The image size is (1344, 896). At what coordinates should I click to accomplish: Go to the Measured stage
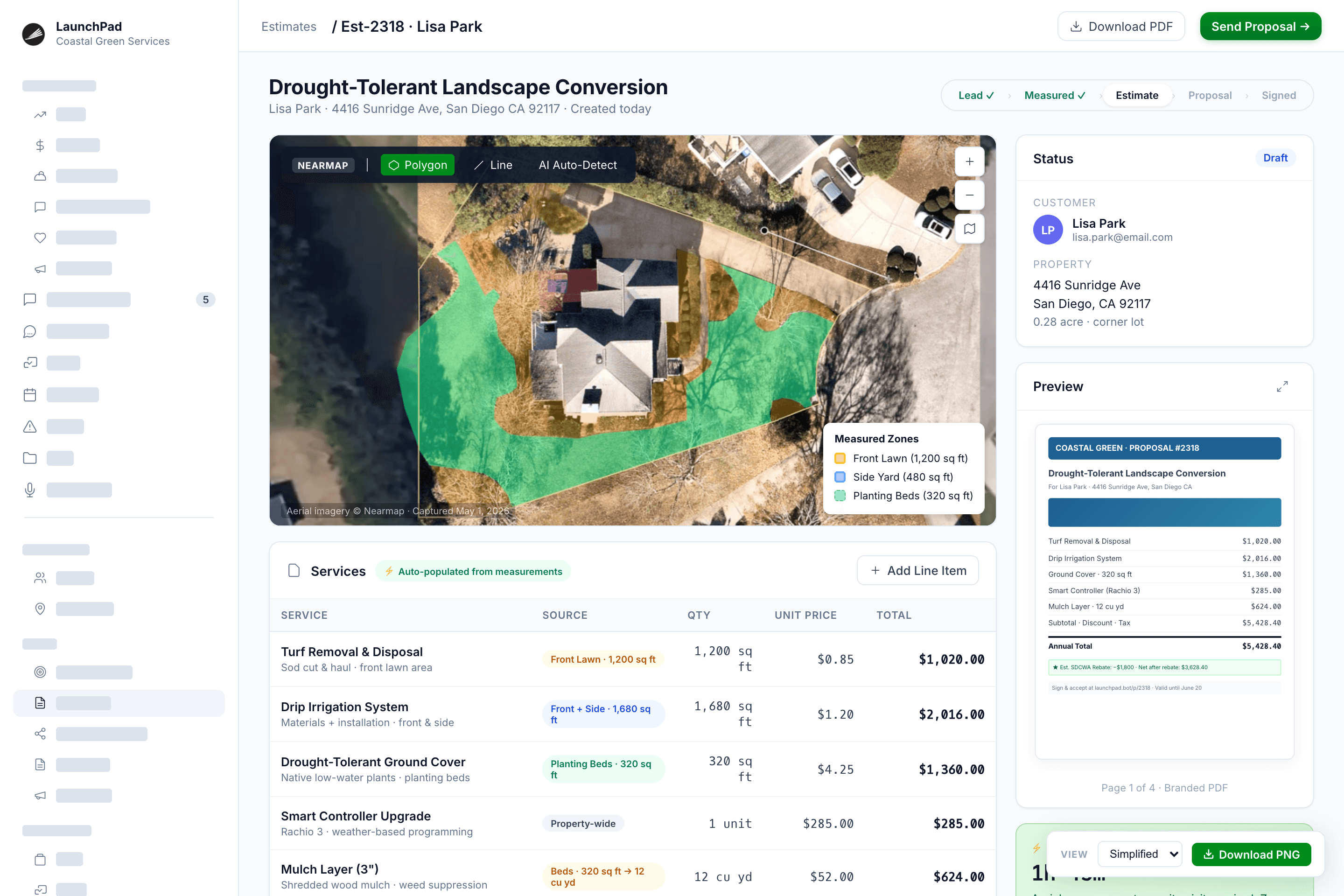tap(1055, 95)
